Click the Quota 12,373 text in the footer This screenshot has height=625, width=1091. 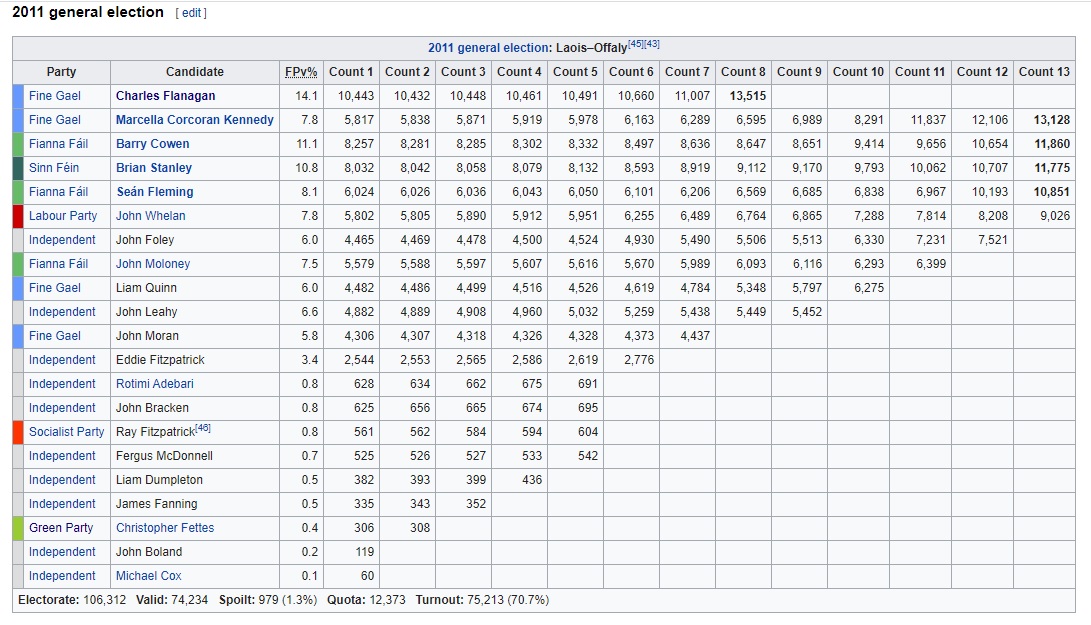pos(366,600)
